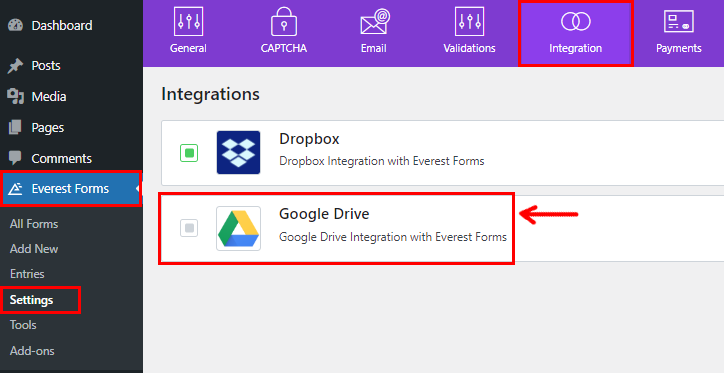Switch to the CAPTCHA tab label
Image resolution: width=724 pixels, height=373 pixels.
[284, 48]
